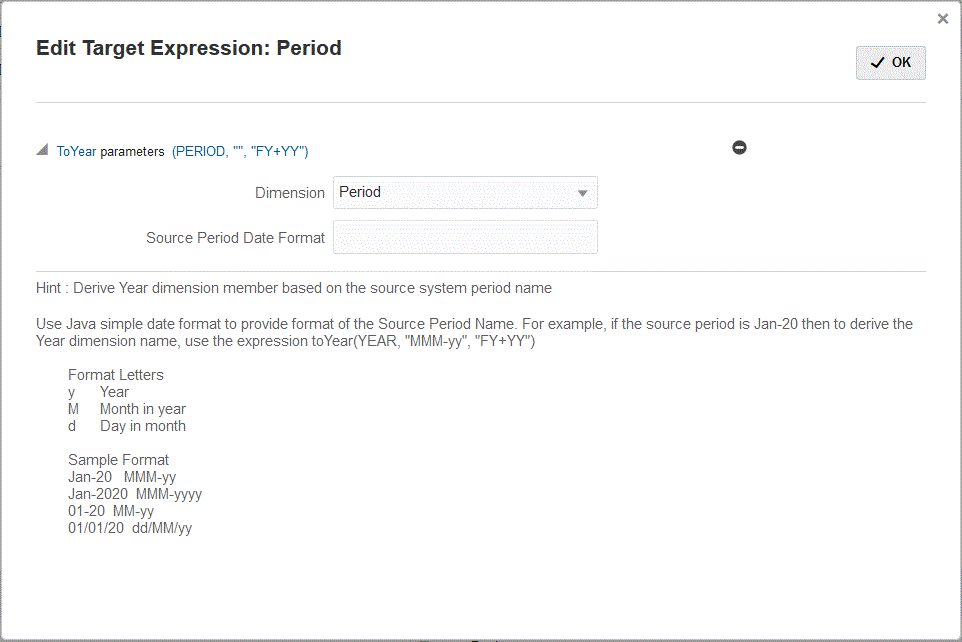Click inside the Source Period Date Format field
Image resolution: width=962 pixels, height=642 pixels.
[465, 237]
